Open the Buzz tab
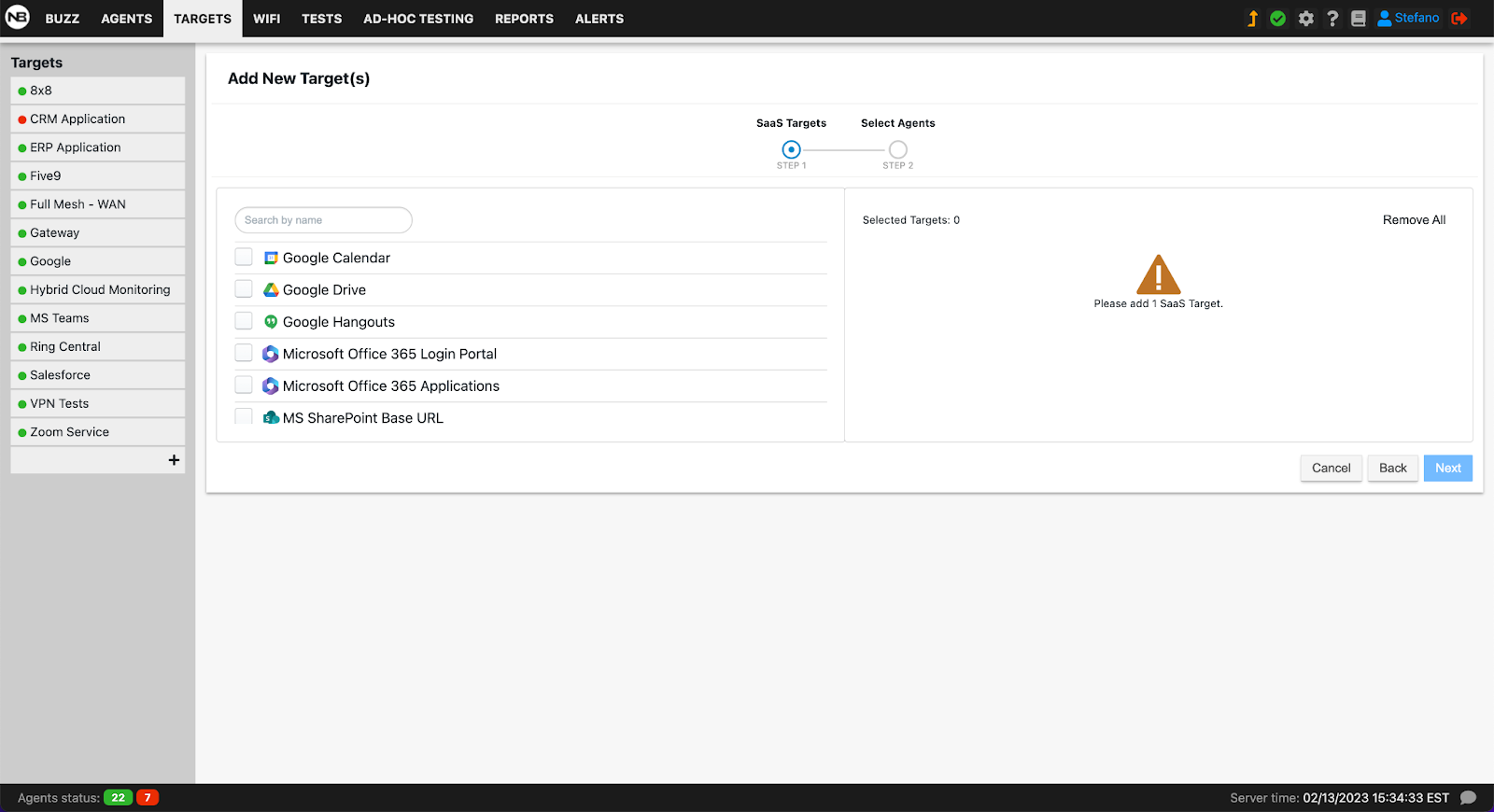Screen dimensions: 1494x812 coord(63,19)
